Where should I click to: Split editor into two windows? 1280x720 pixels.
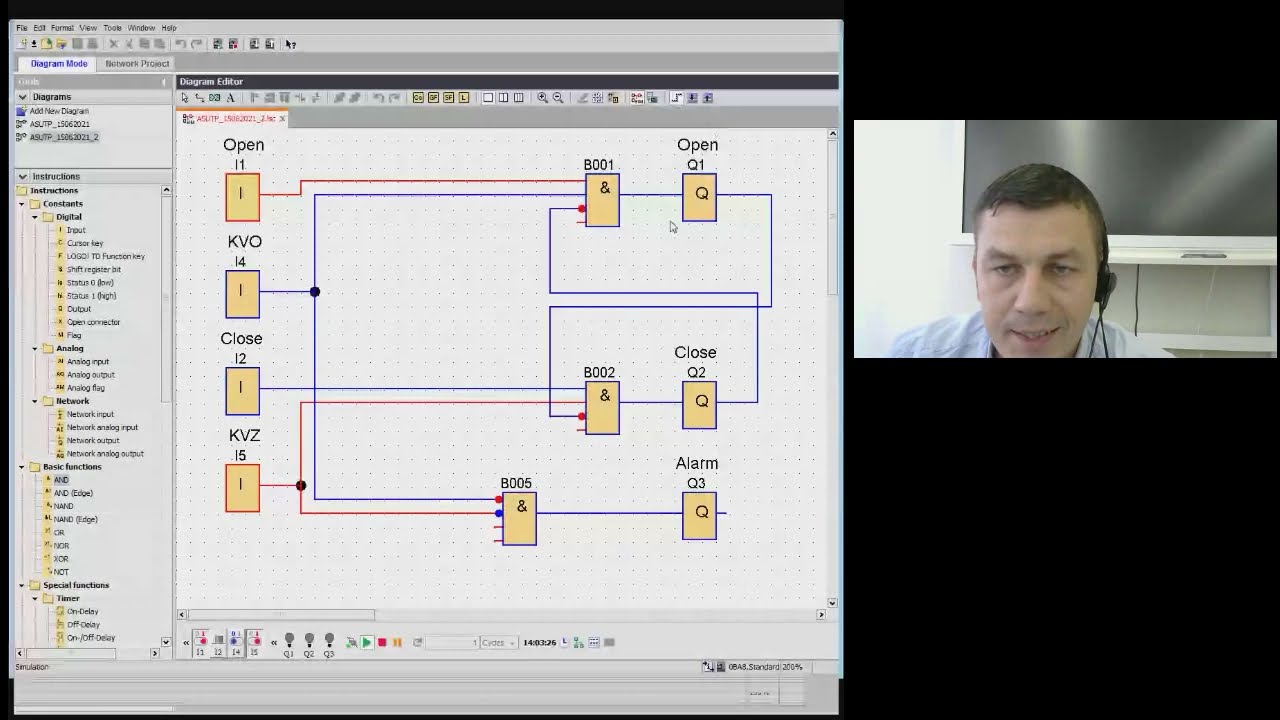click(504, 98)
